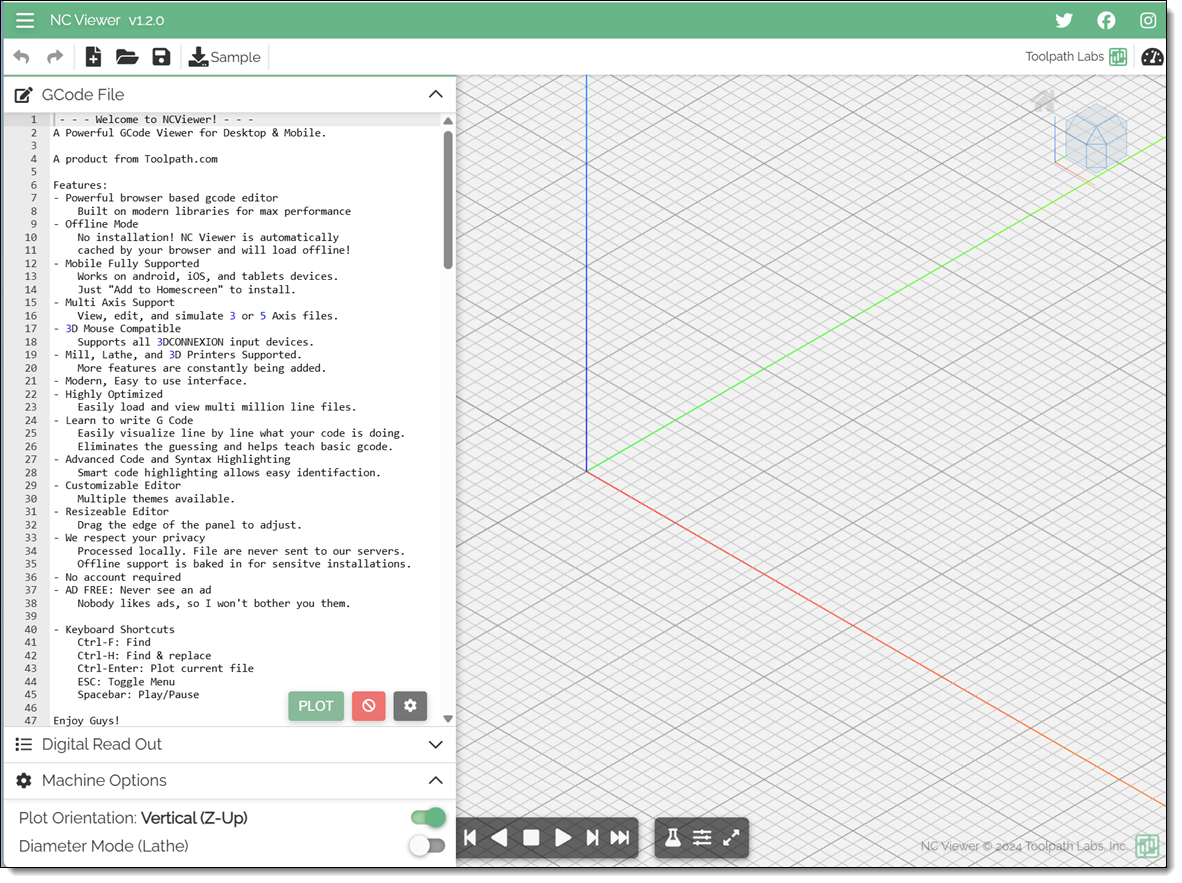
Task: Click the Undo arrow
Action: (x=22, y=57)
